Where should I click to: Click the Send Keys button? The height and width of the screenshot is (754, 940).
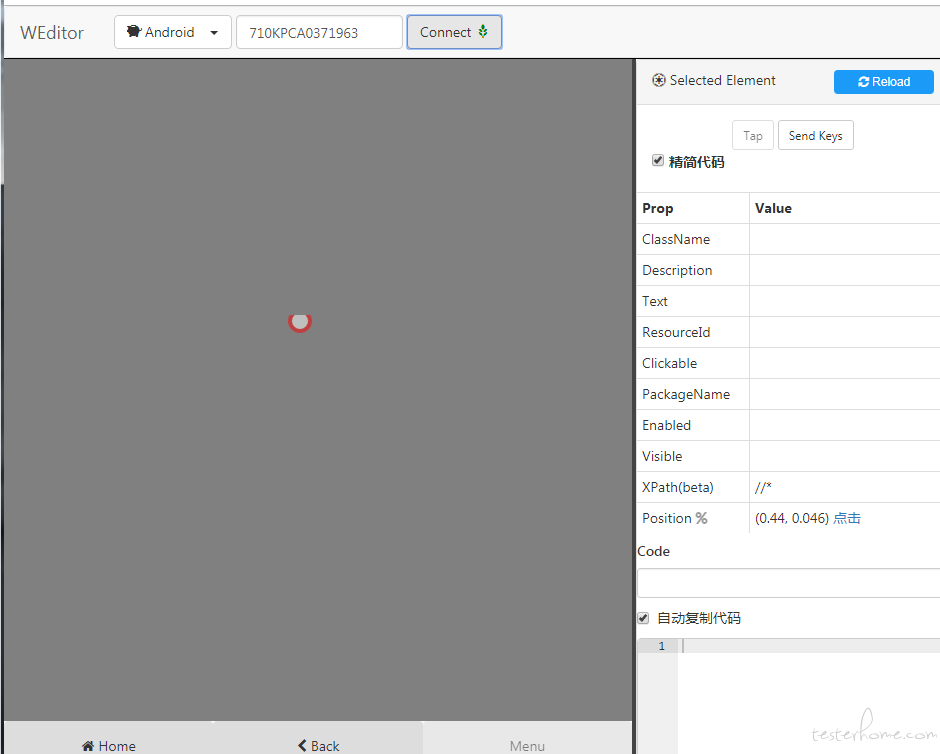click(815, 135)
